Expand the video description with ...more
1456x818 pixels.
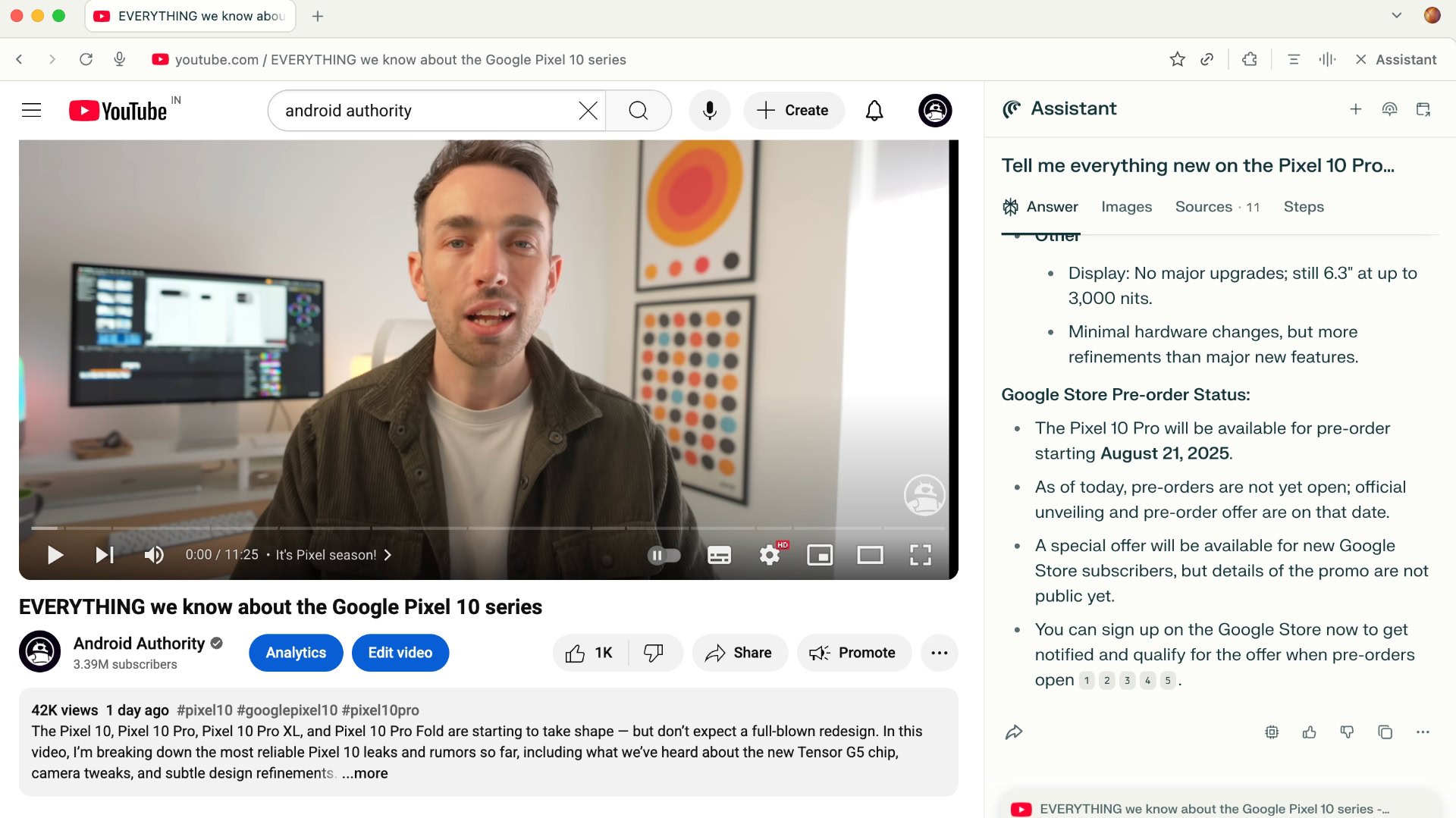pos(365,773)
